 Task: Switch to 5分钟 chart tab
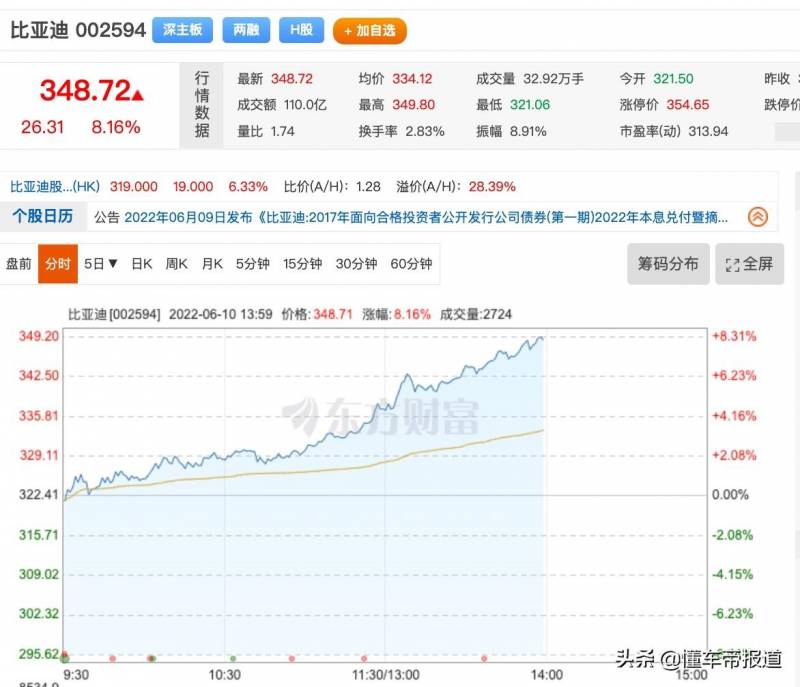tap(253, 264)
